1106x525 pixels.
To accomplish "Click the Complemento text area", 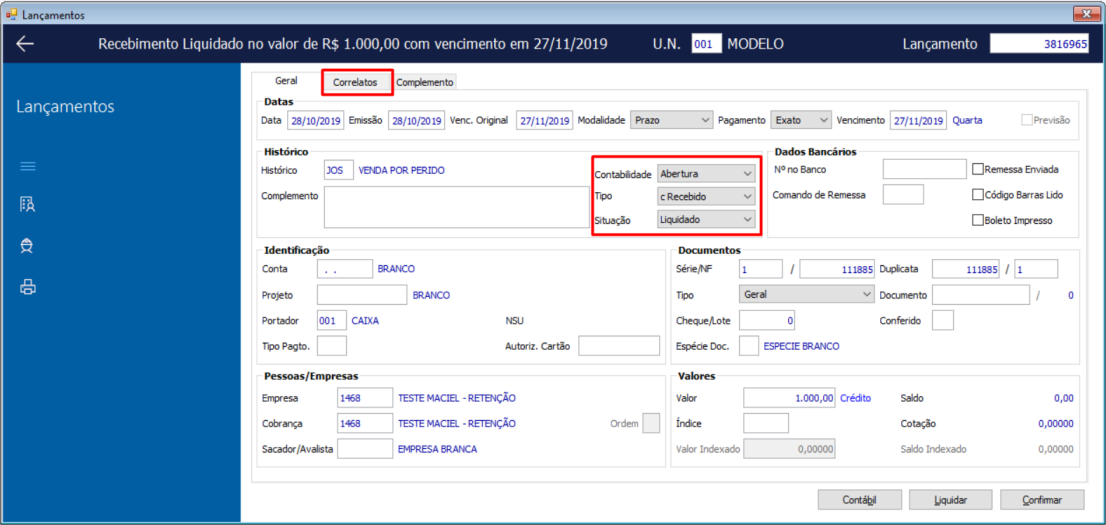I will coord(456,207).
